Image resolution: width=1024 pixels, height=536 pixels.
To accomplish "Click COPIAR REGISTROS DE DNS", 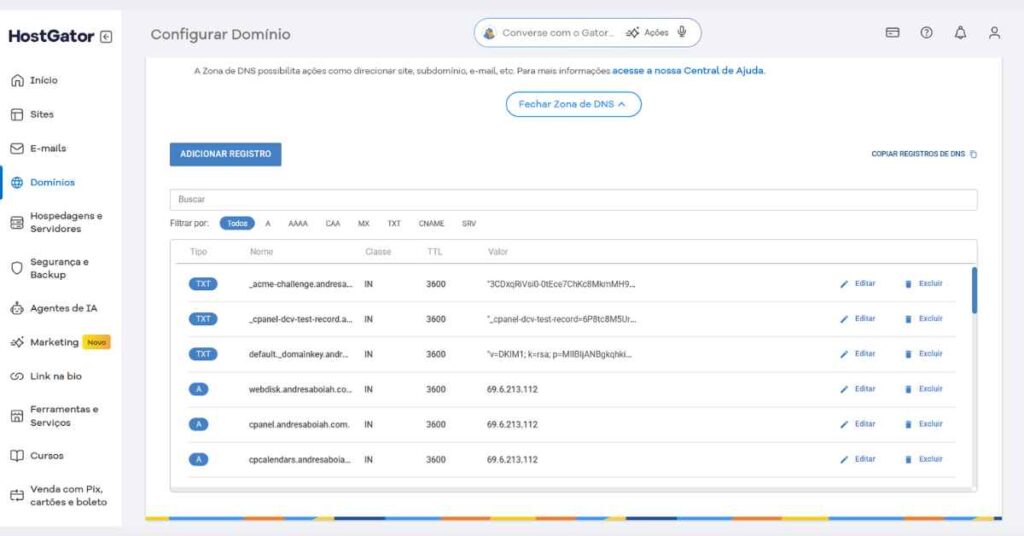I will pos(923,154).
